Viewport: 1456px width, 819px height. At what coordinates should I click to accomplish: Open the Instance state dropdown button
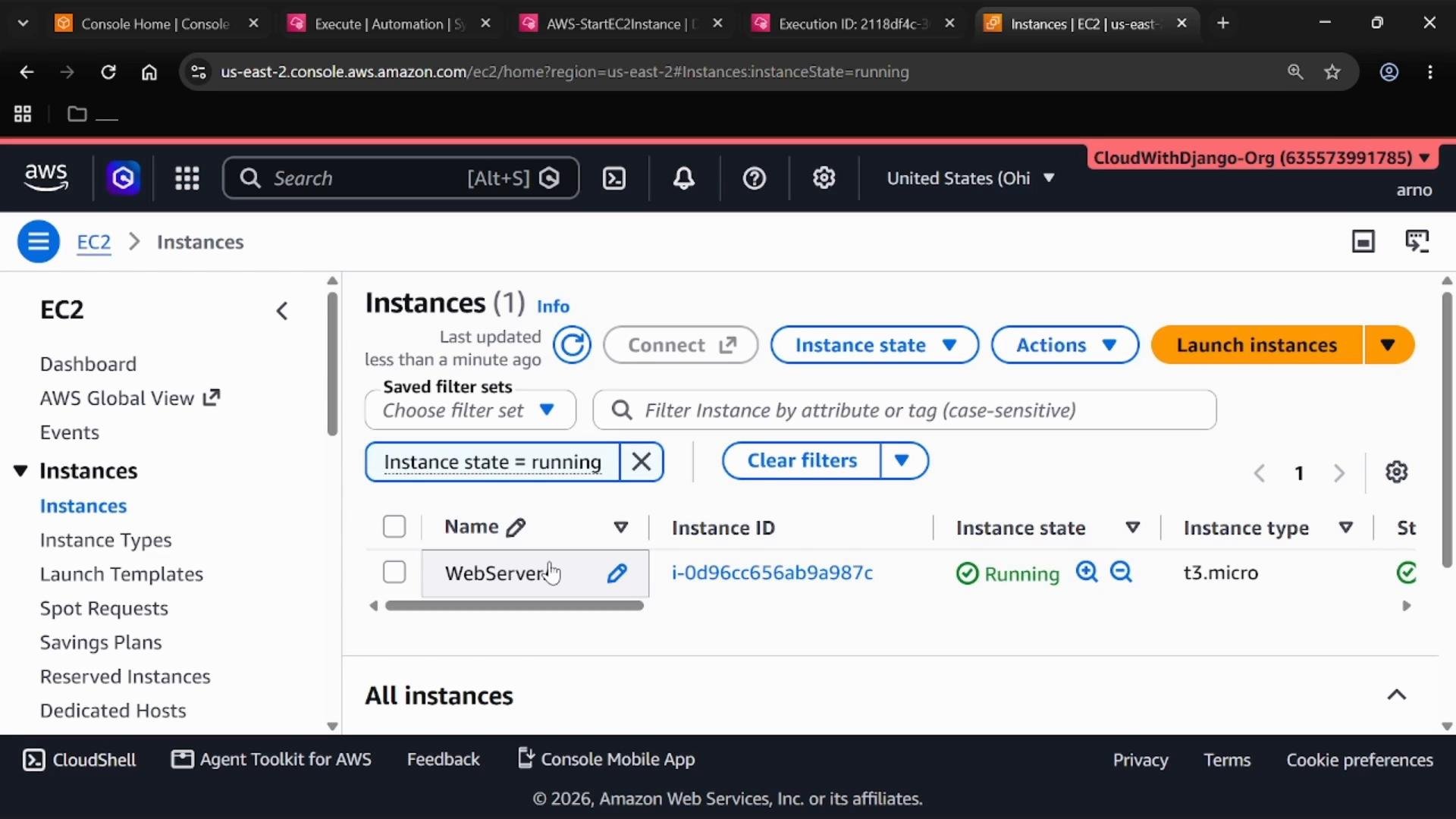[874, 345]
